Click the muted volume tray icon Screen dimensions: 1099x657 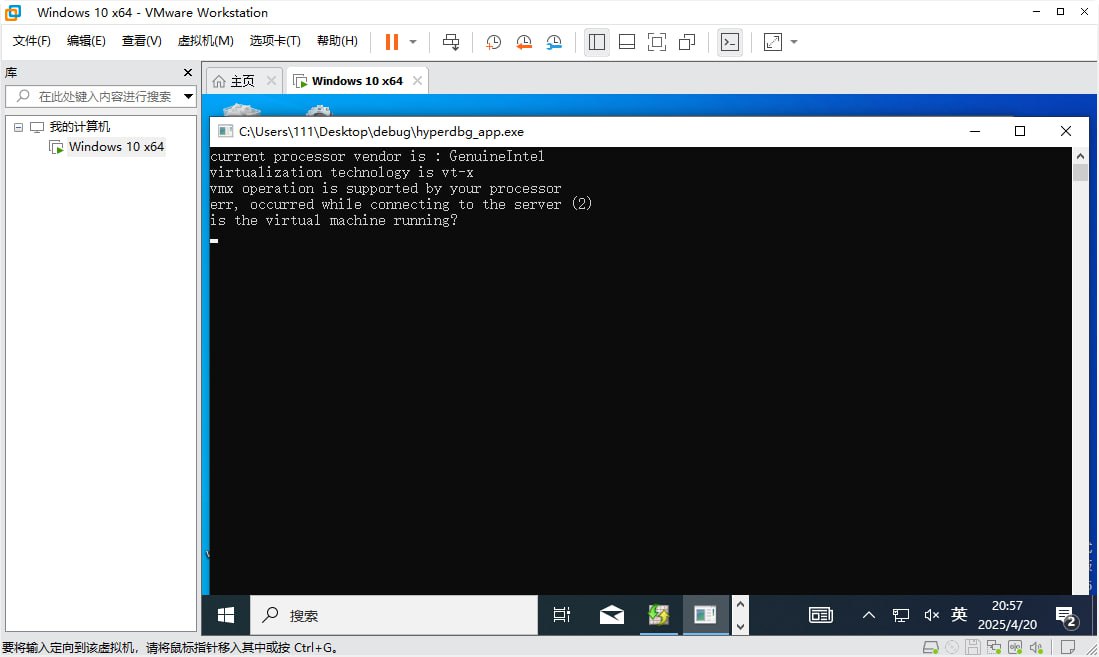[931, 615]
